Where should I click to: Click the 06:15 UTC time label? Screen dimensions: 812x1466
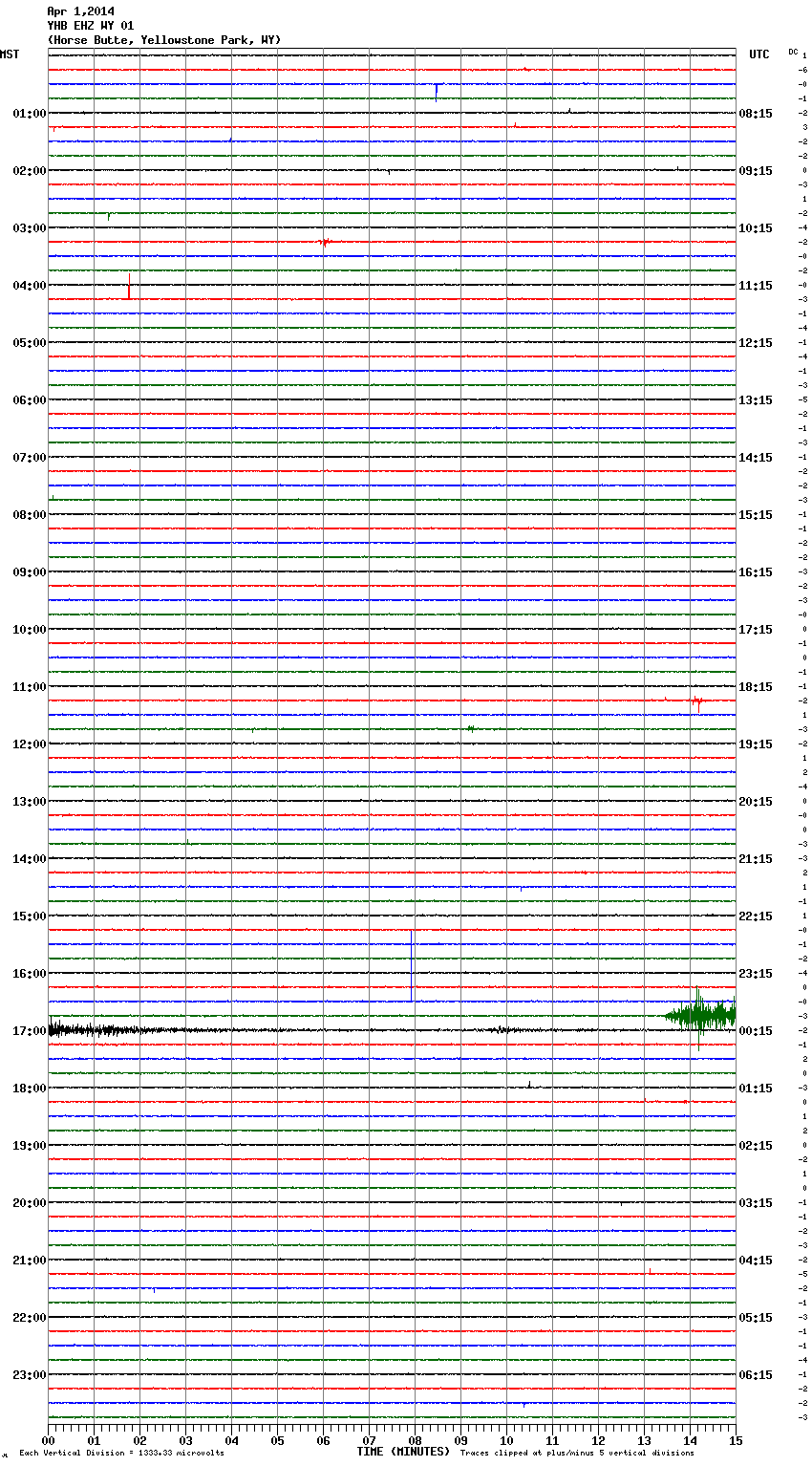(756, 1374)
